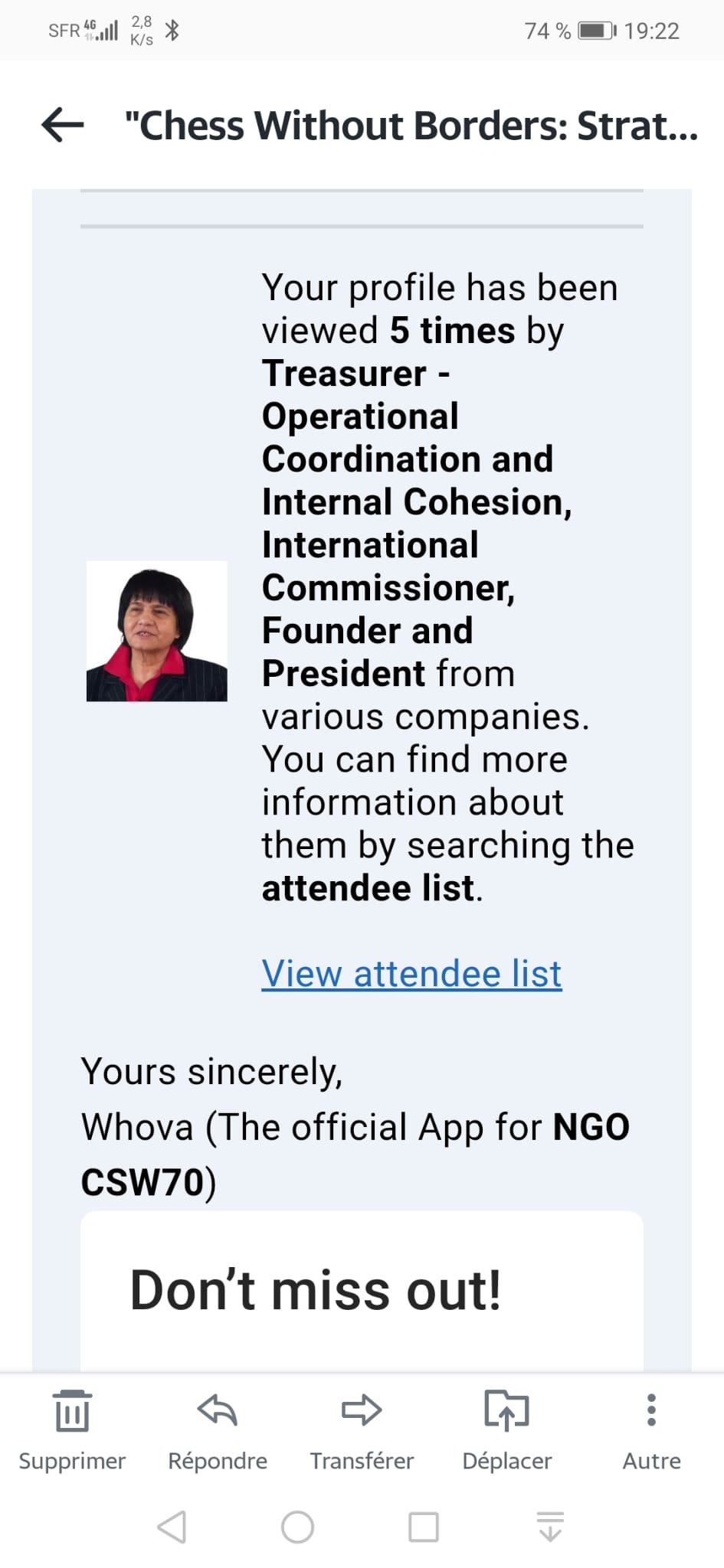Open the View attendee list link
Viewport: 724px width, 1568px height.
coord(411,974)
